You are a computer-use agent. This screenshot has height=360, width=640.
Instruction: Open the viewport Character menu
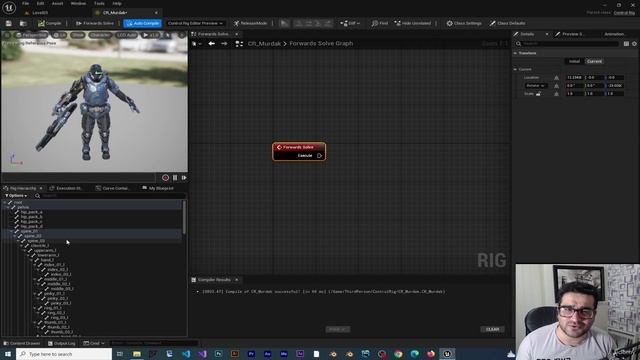100,36
